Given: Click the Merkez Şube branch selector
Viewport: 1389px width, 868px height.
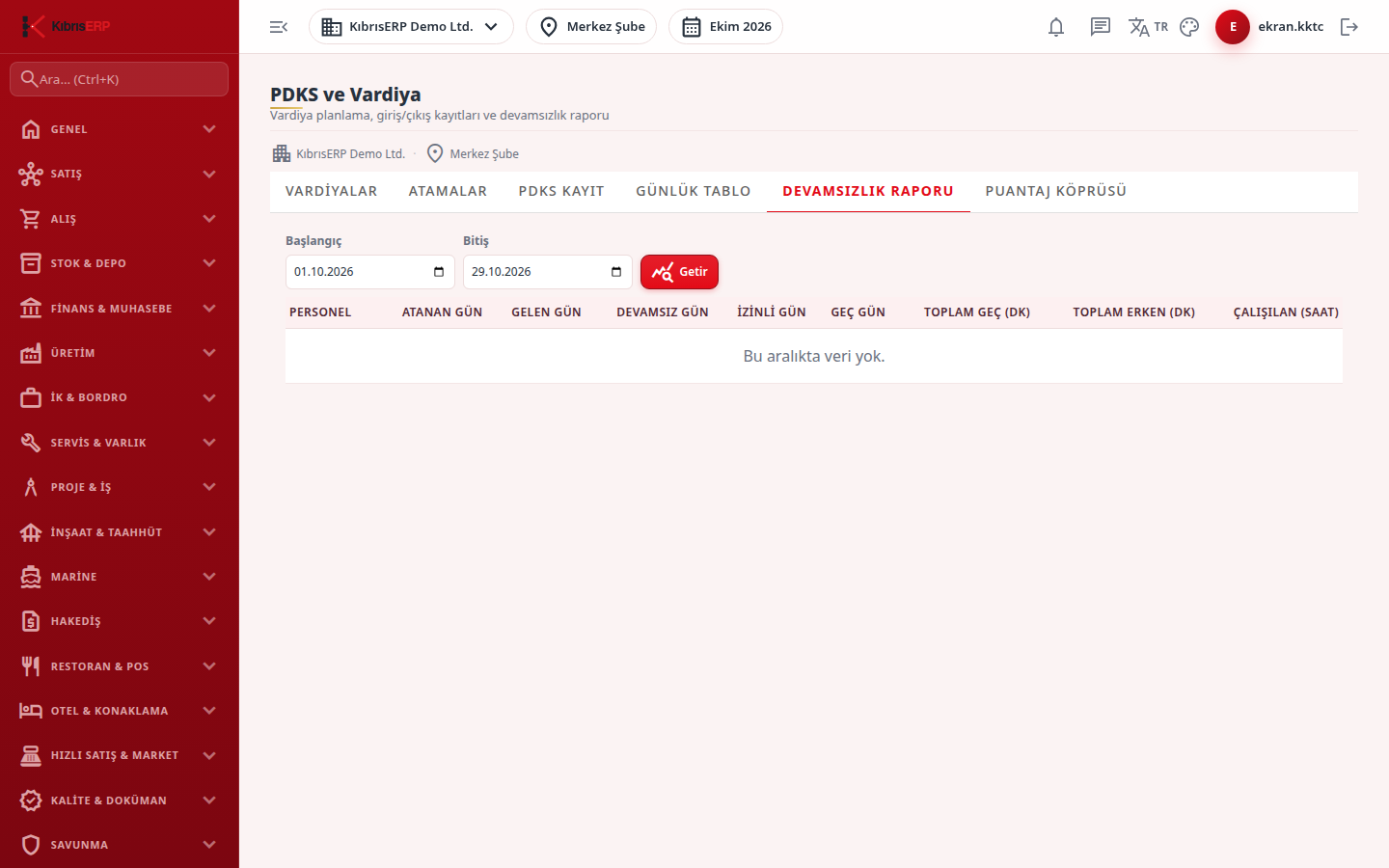Looking at the screenshot, I should tap(591, 27).
